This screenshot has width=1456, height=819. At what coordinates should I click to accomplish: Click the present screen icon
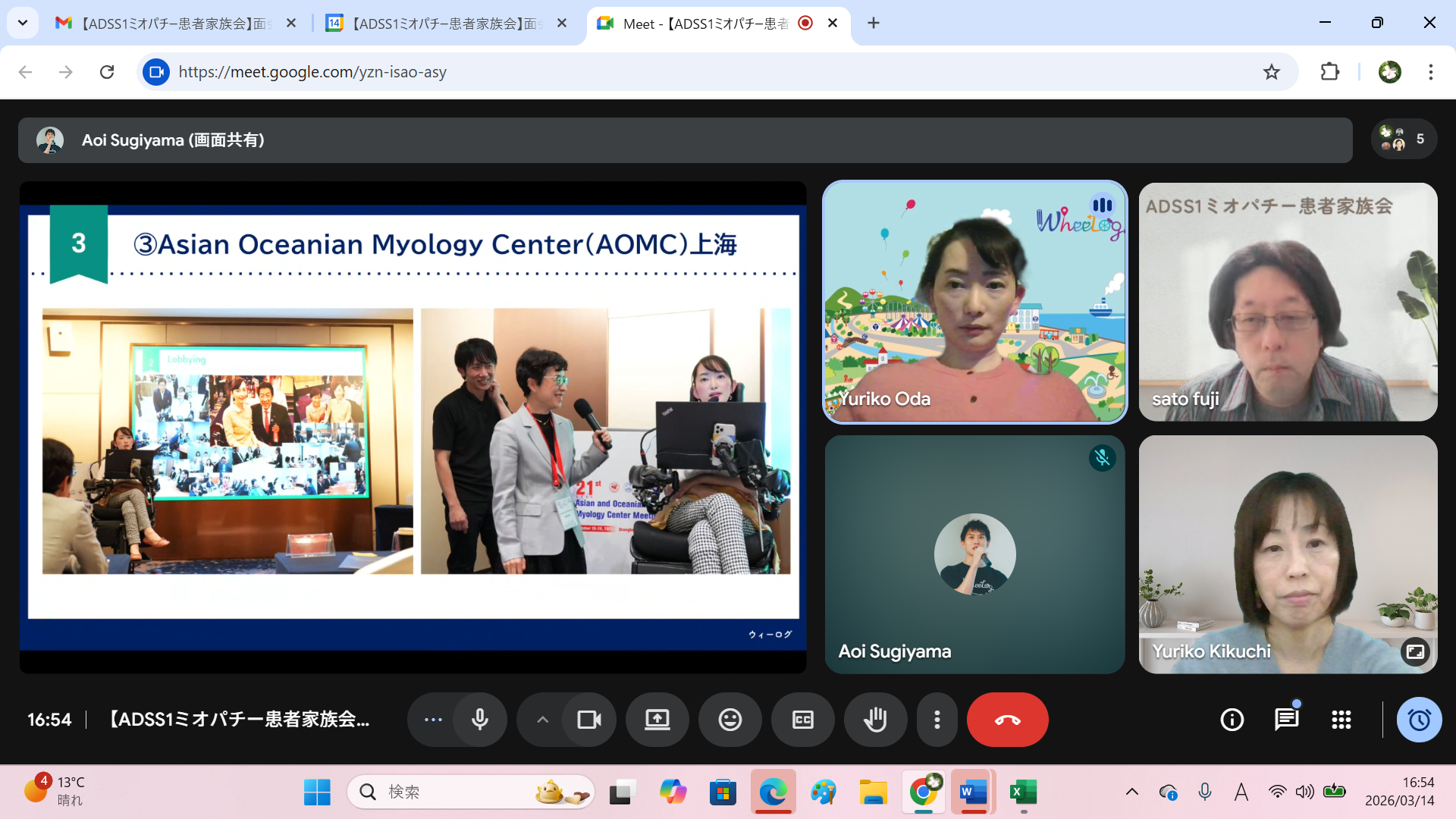click(x=657, y=720)
